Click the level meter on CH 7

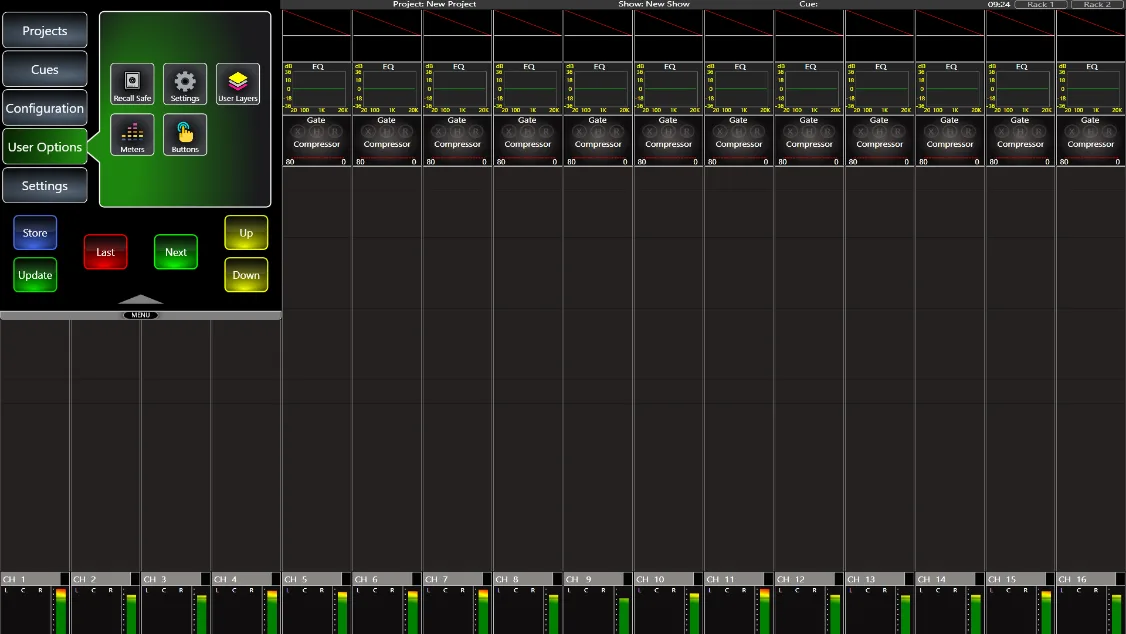click(483, 611)
